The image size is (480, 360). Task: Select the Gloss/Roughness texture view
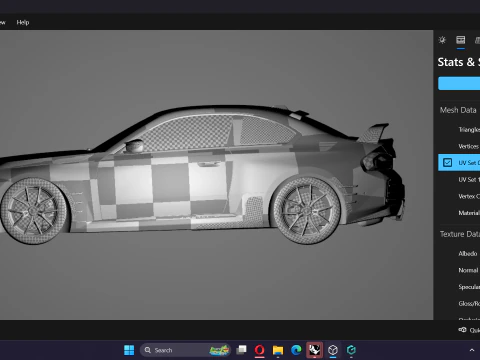click(469, 304)
